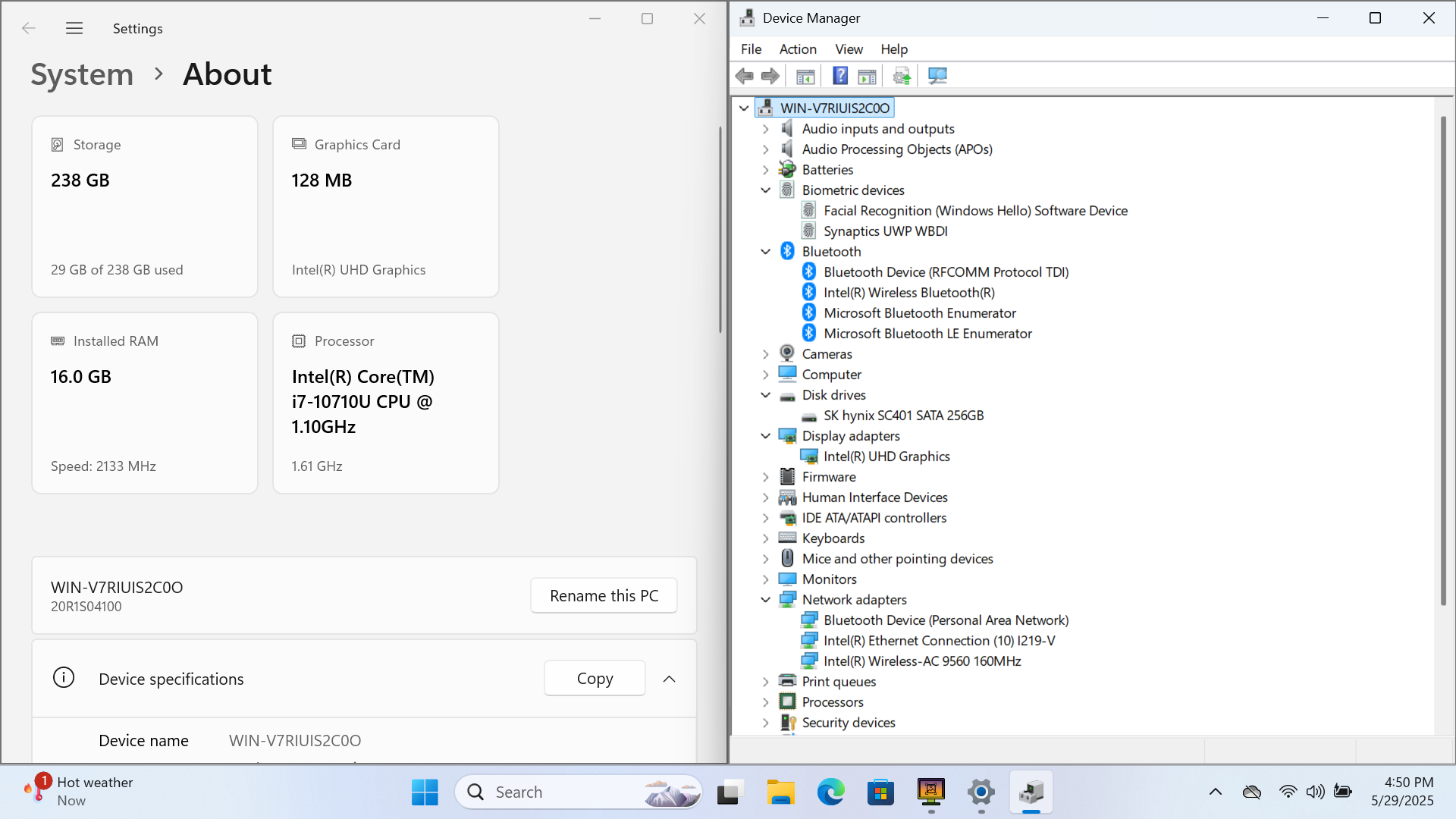Click the Settings gear icon on taskbar
The image size is (1456, 819).
click(x=981, y=792)
